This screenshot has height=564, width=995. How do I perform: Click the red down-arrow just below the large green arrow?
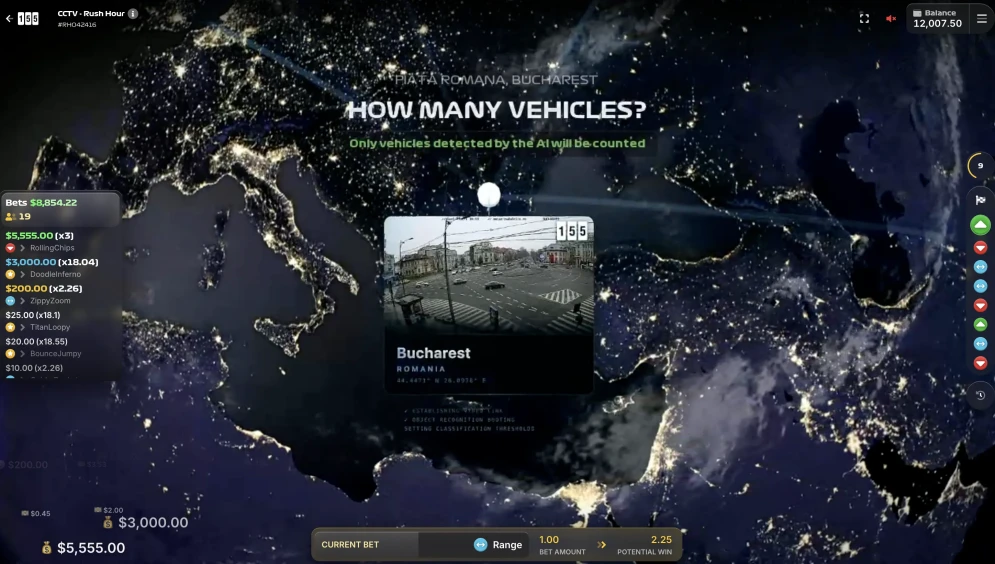coord(980,247)
